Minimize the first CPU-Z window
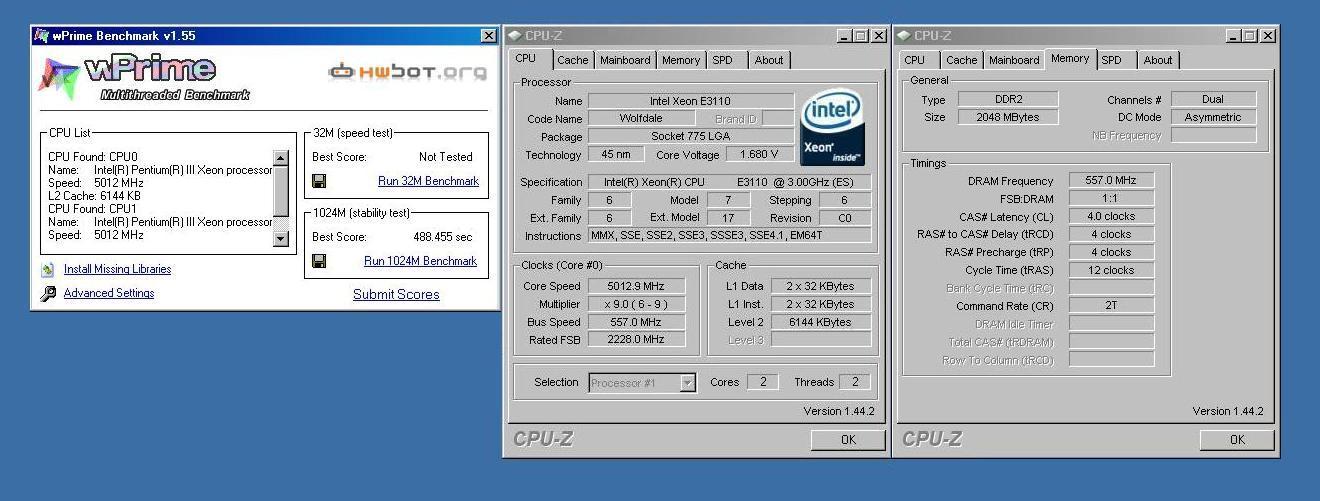The height and width of the screenshot is (501, 1320). (843, 36)
